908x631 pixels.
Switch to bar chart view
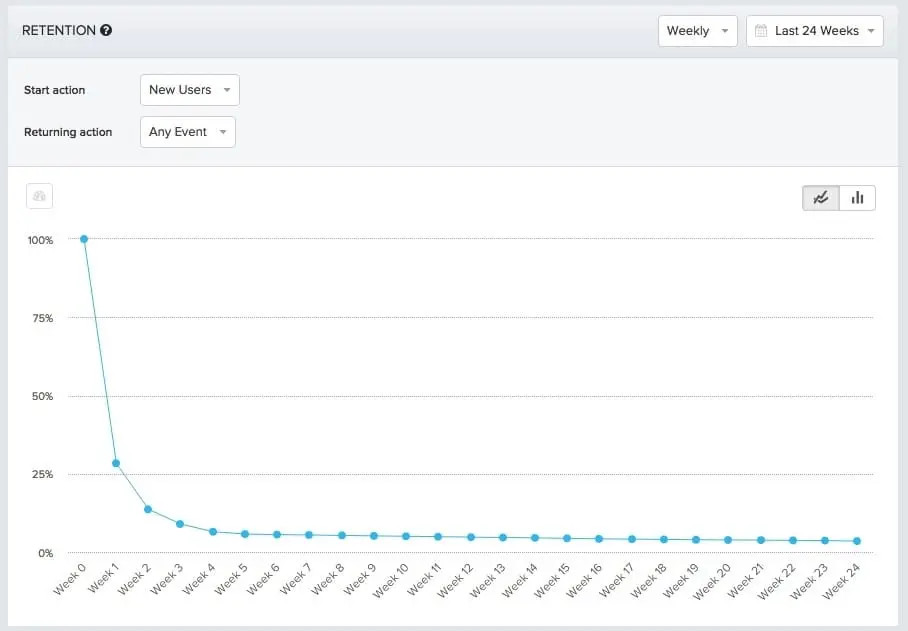coord(857,198)
